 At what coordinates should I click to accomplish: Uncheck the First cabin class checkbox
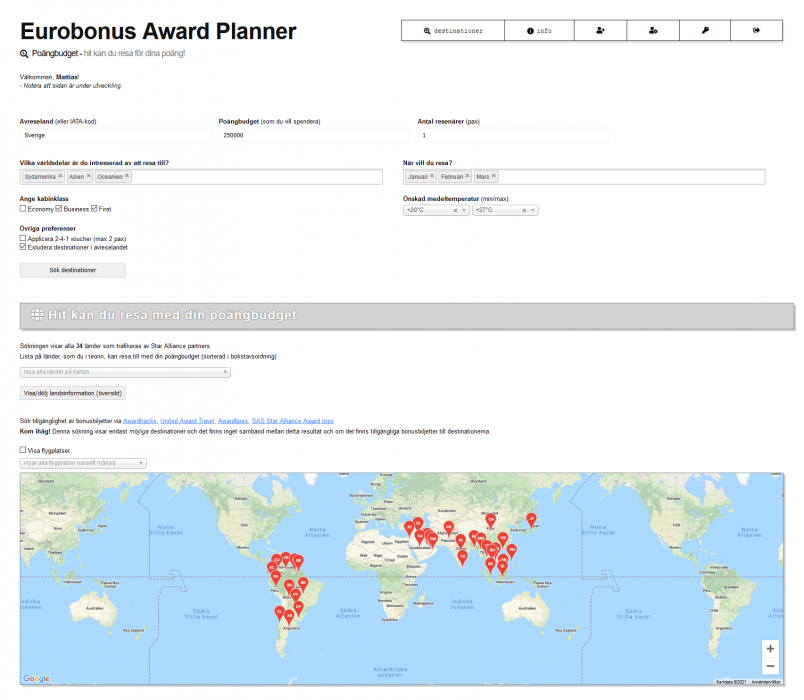94,209
